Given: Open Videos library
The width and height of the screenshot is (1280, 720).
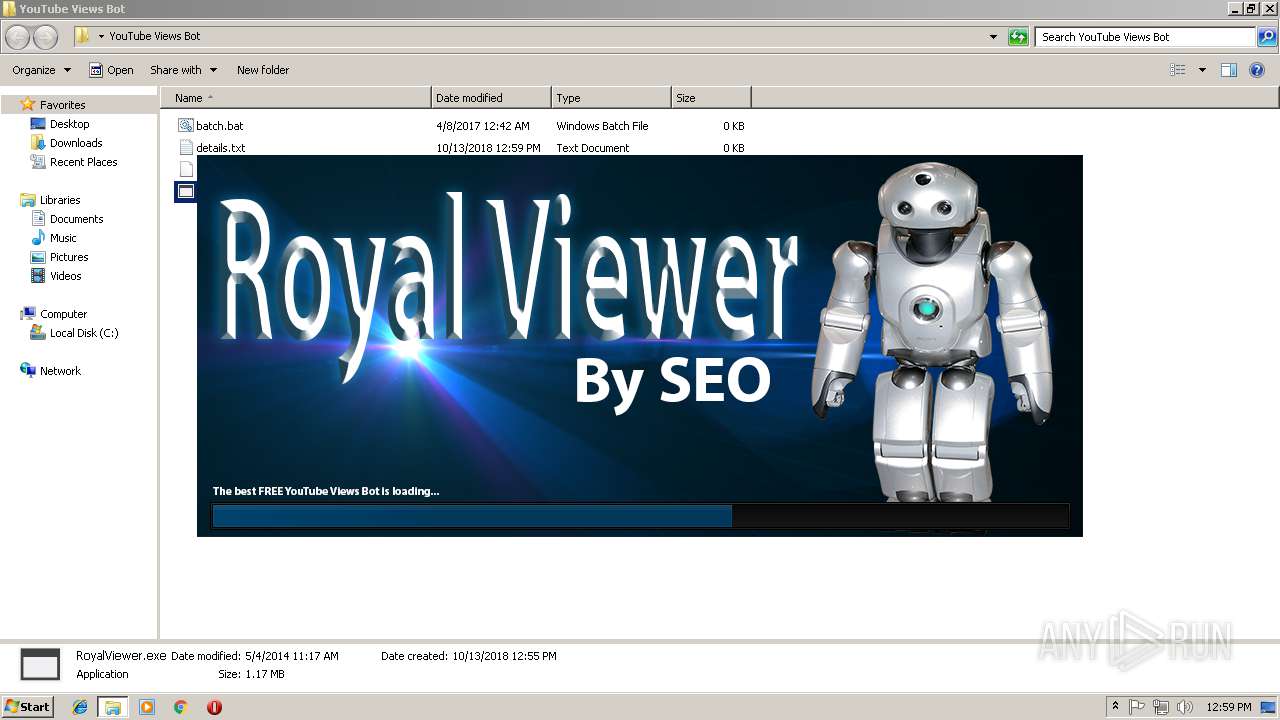Looking at the screenshot, I should pyautogui.click(x=66, y=276).
